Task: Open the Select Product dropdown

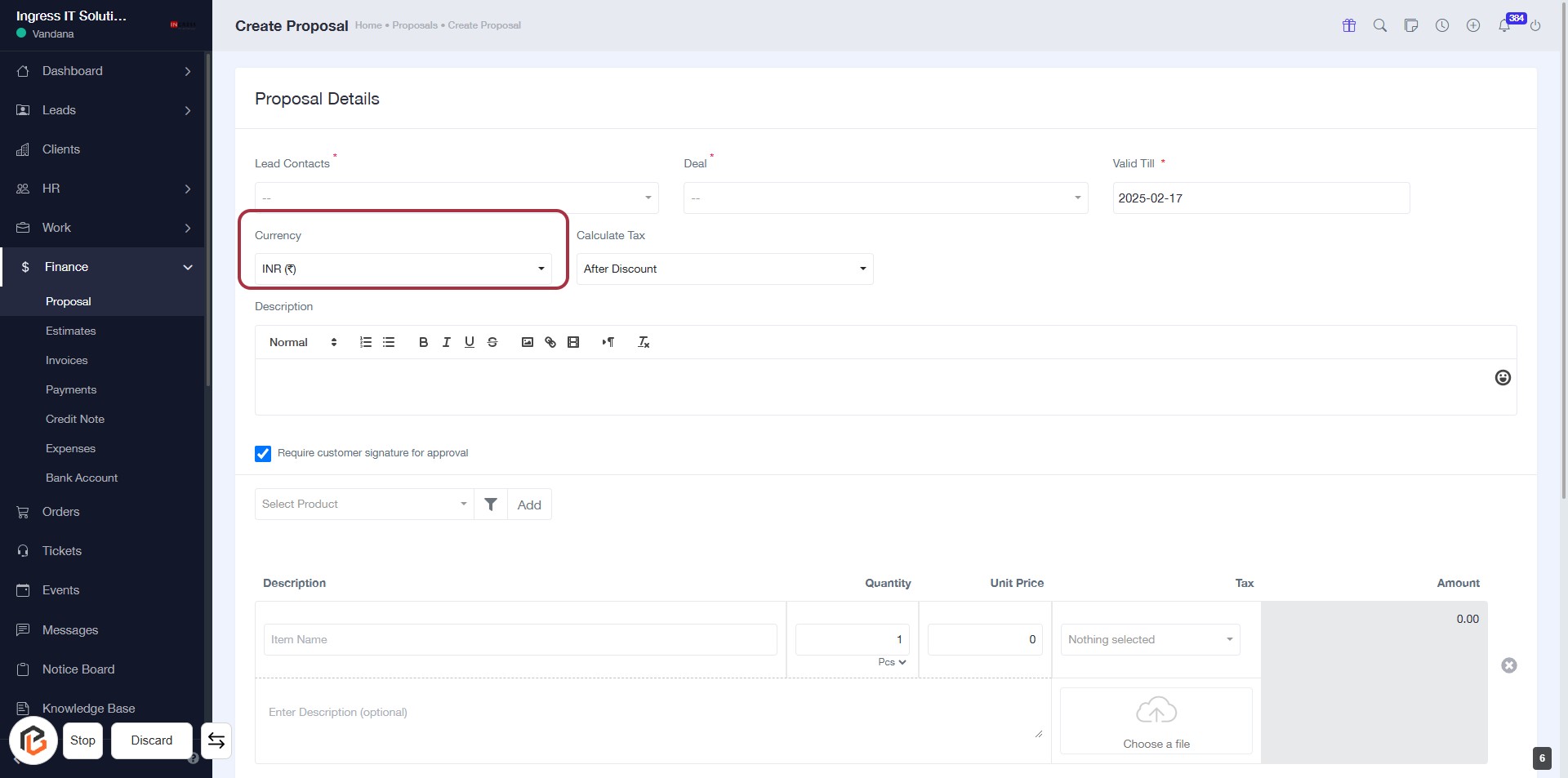Action: 364,505
